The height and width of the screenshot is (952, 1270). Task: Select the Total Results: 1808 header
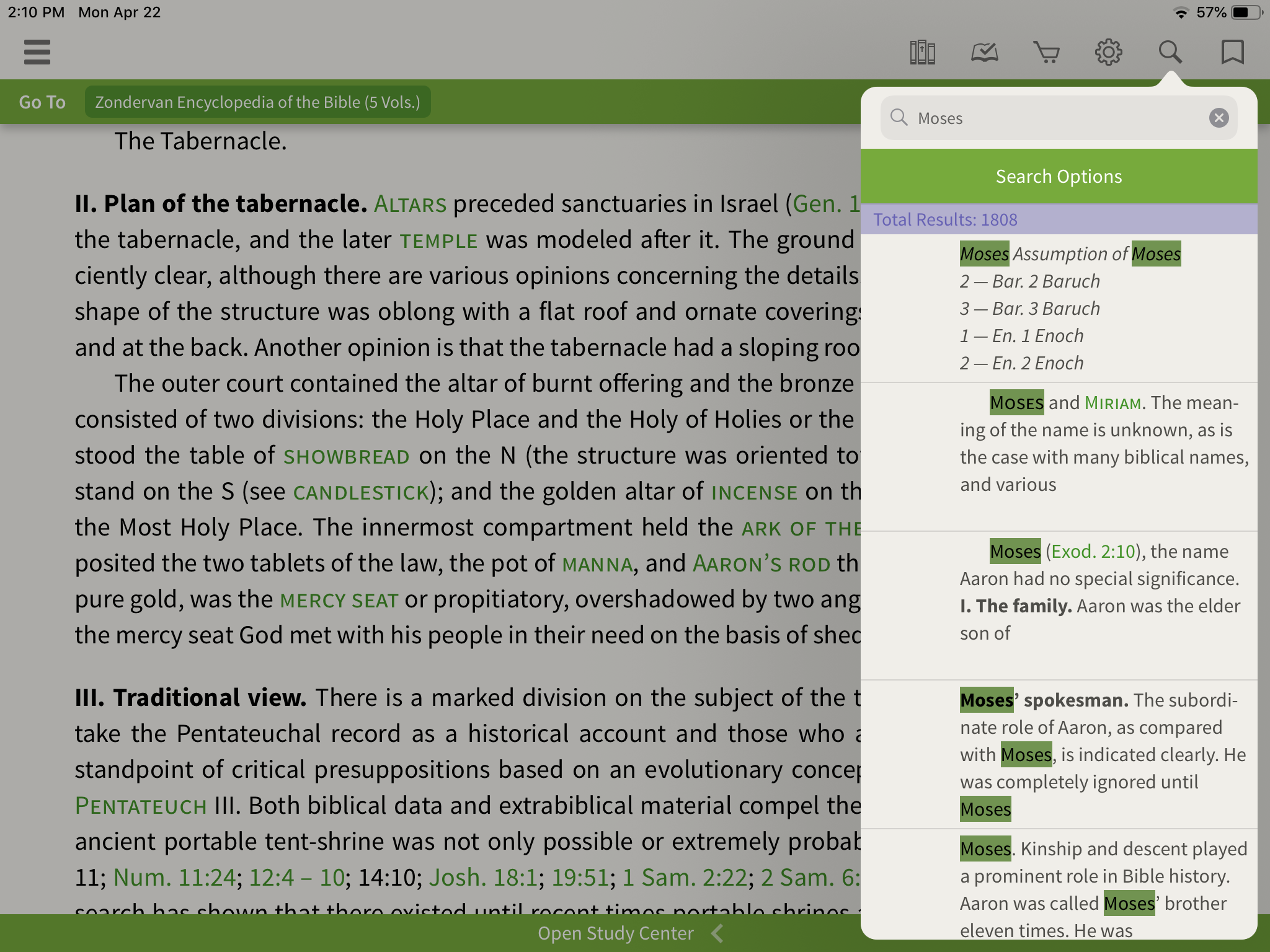point(1059,219)
